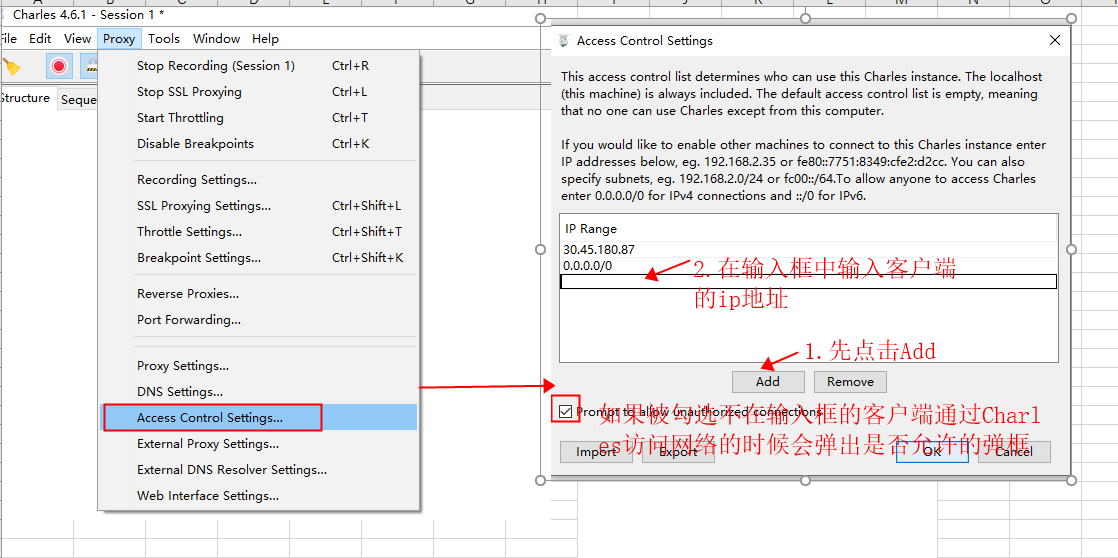Open Breakpoint Settings...
Screen dimensions: 1118x558
(258, 257)
